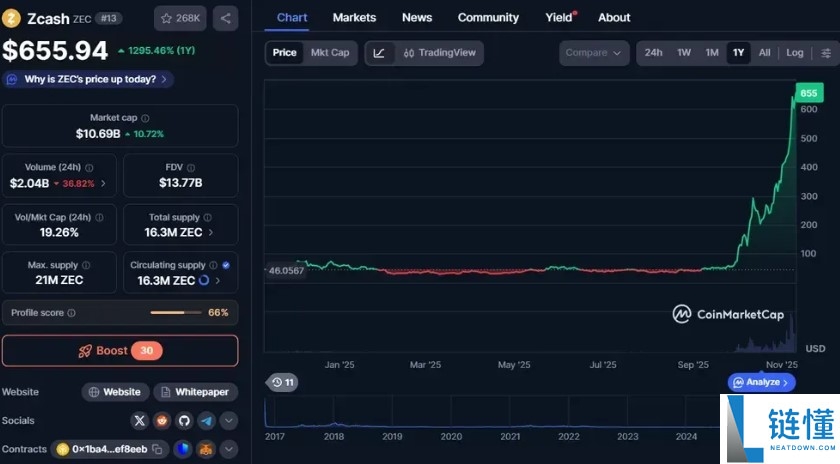Click 2018 on timeline range slider

point(334,437)
